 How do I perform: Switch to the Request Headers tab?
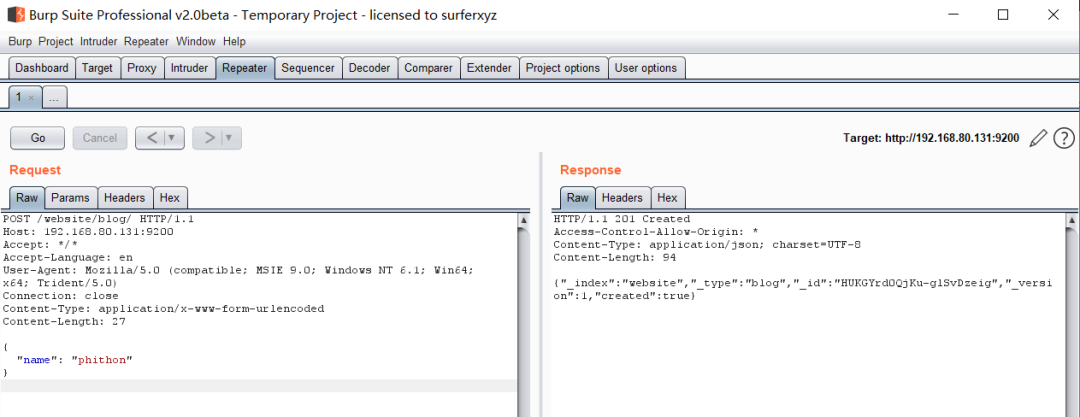[x=125, y=198]
